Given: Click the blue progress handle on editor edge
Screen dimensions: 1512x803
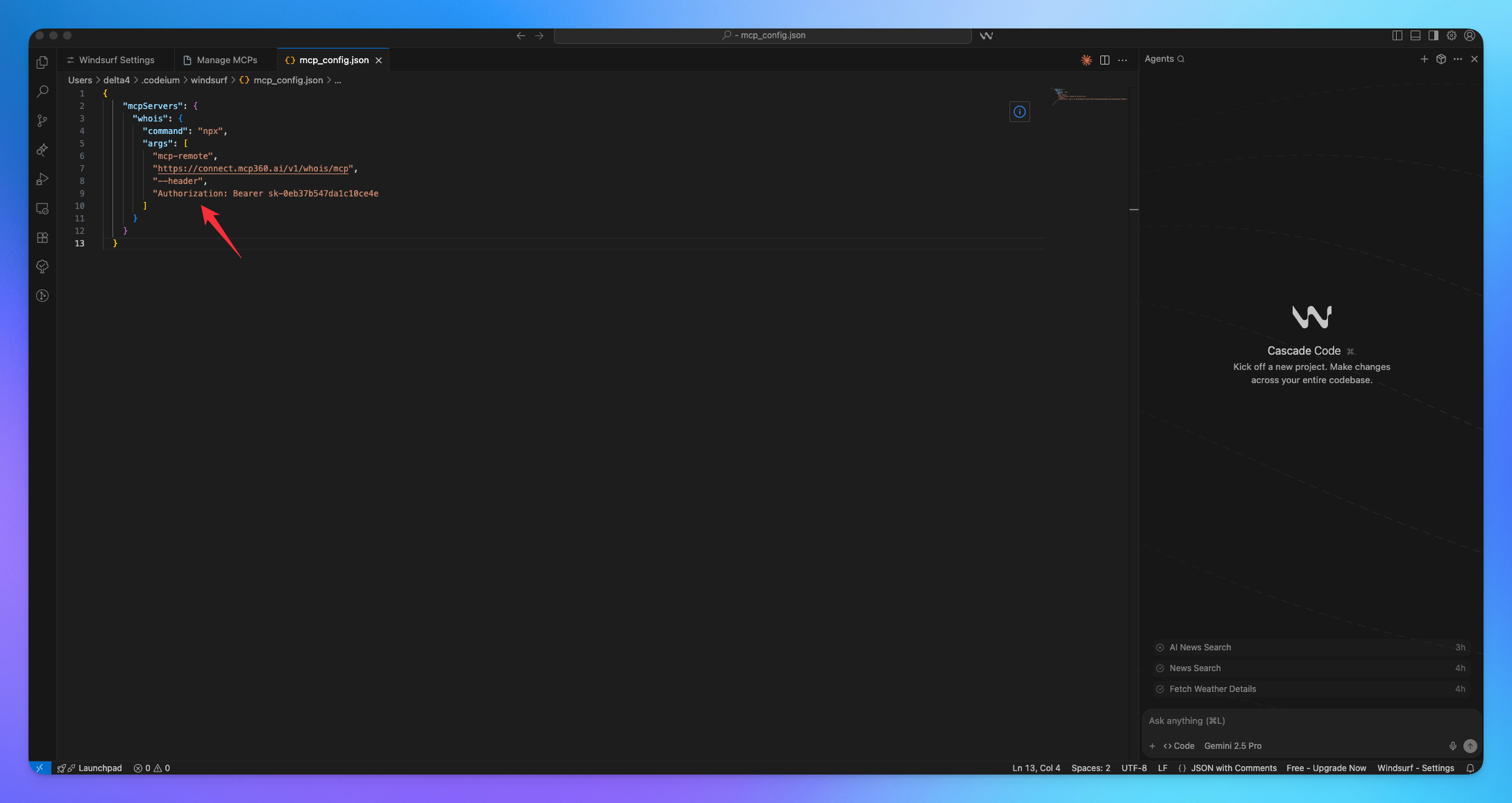Looking at the screenshot, I should [1134, 209].
